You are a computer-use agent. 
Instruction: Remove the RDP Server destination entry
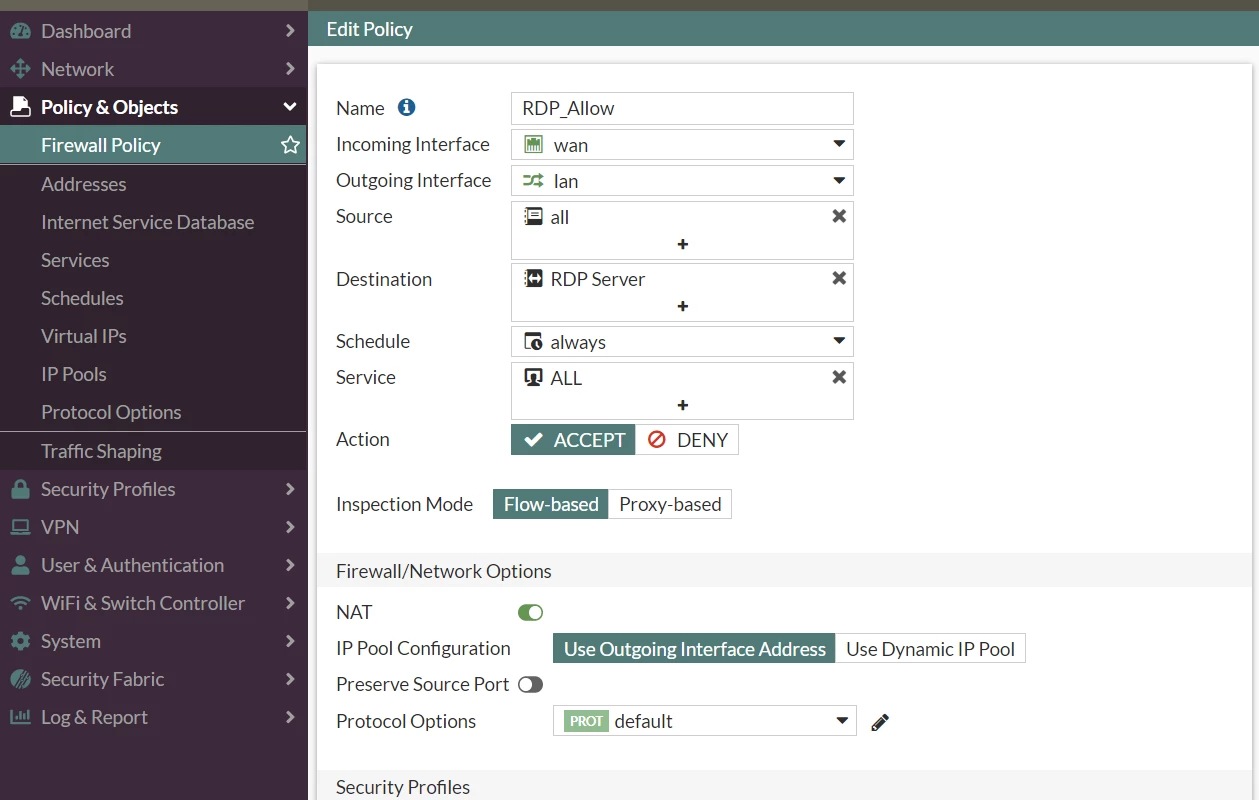point(839,278)
